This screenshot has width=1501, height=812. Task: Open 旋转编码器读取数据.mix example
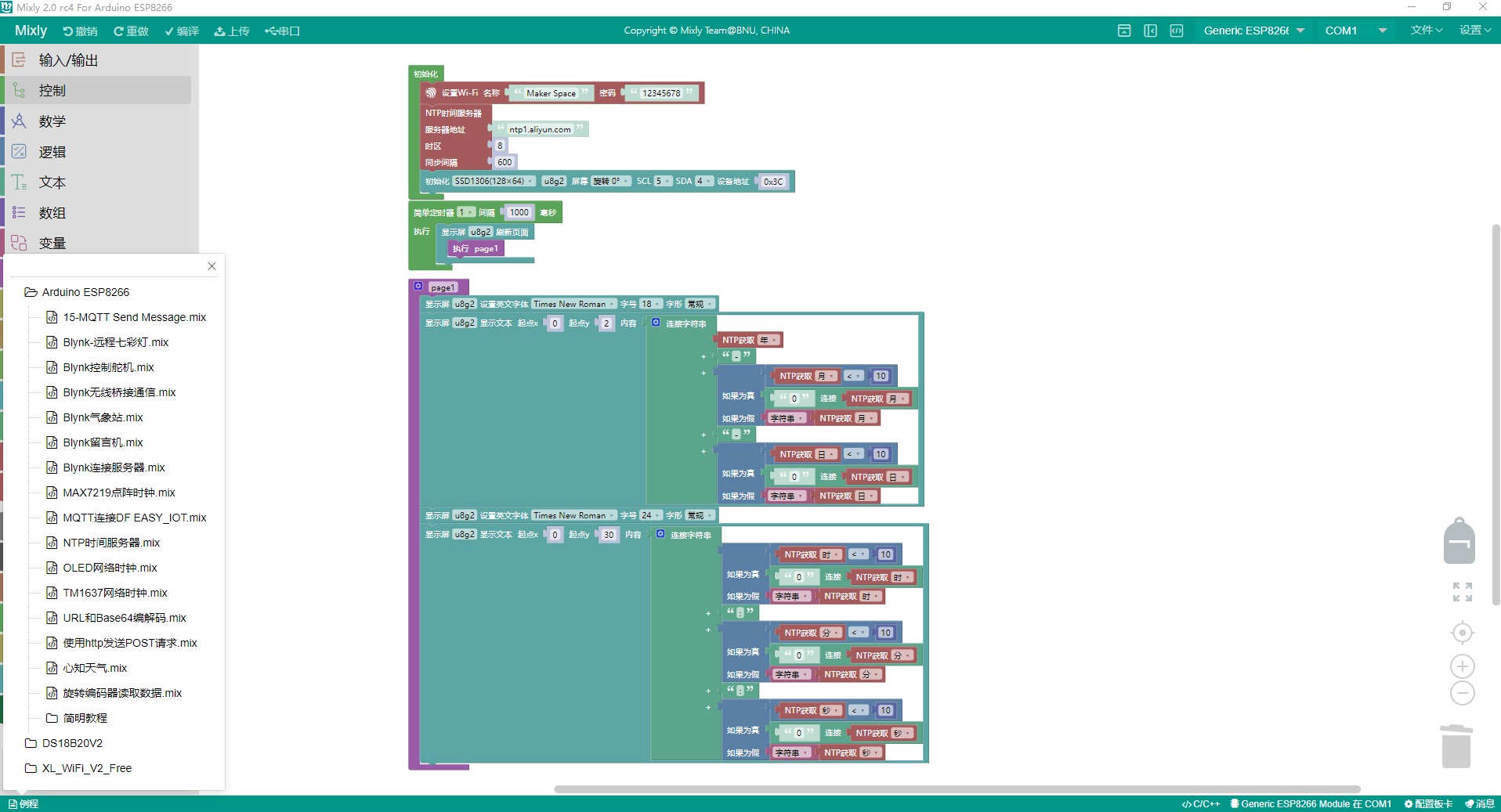pyautogui.click(x=114, y=693)
